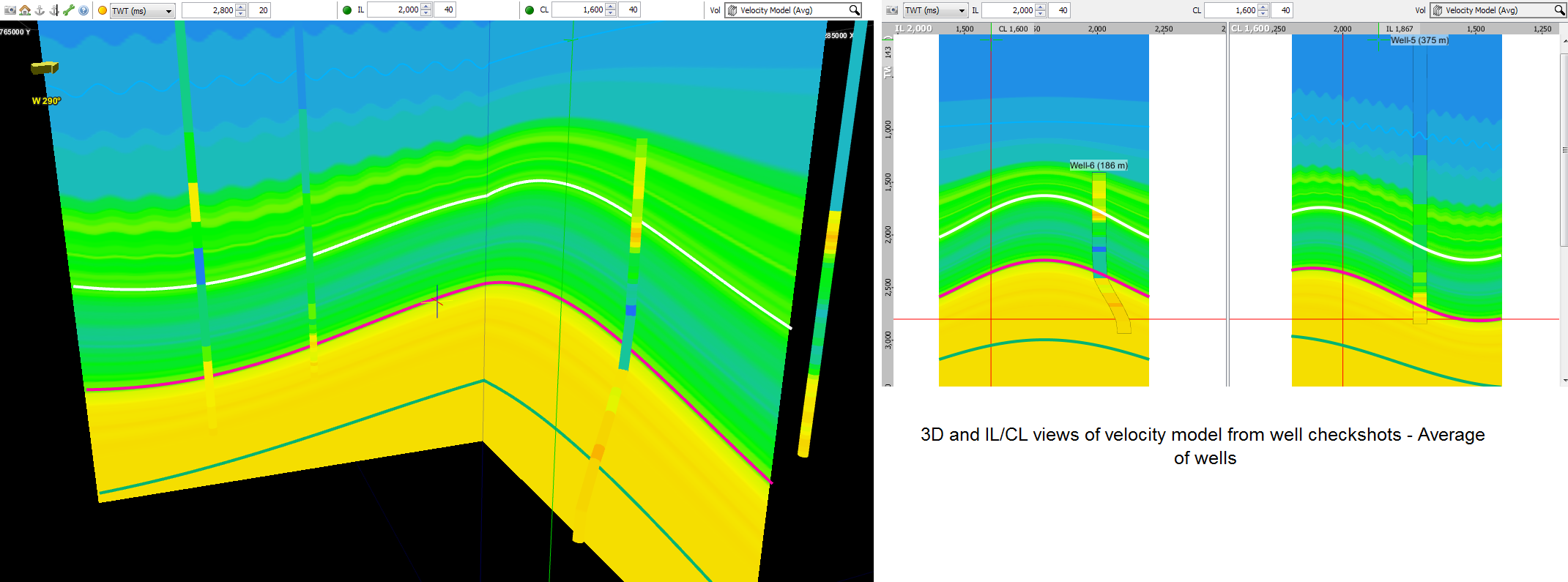Click the Well-6 (186 m) label
Viewport: 1568px width, 582px height.
point(1099,165)
